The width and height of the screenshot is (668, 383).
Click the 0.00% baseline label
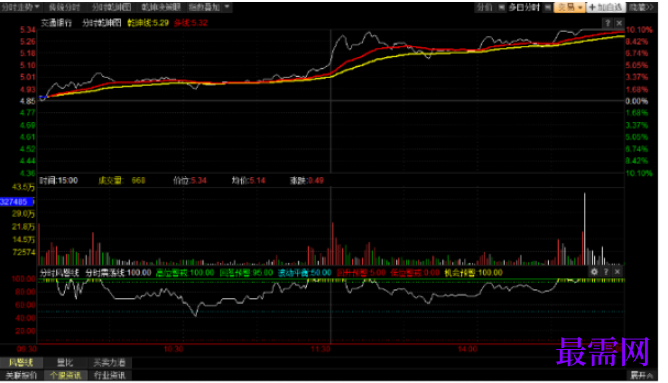pos(636,101)
